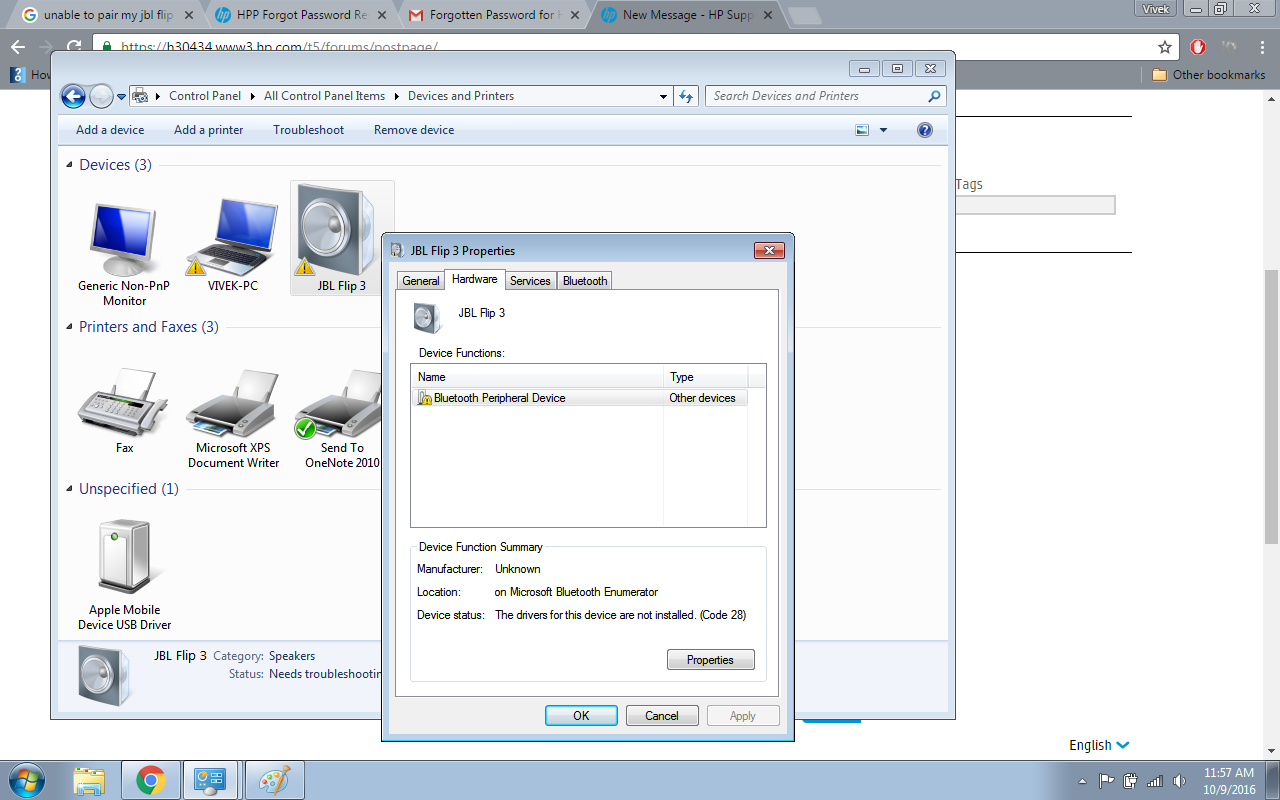Select the Send To OneNote 2010 printer
This screenshot has width=1280, height=800.
coord(342,419)
